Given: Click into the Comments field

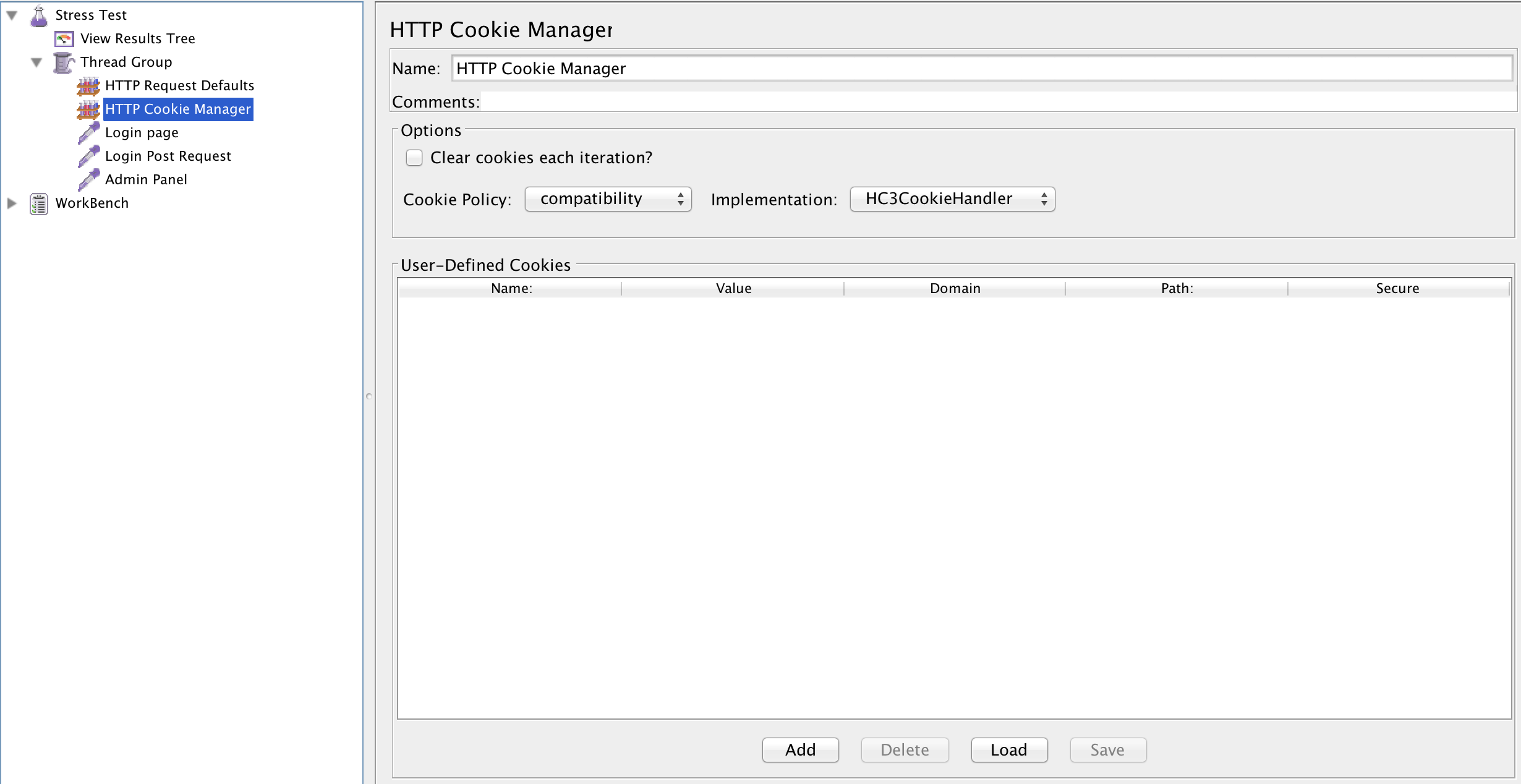Looking at the screenshot, I should click(x=999, y=101).
